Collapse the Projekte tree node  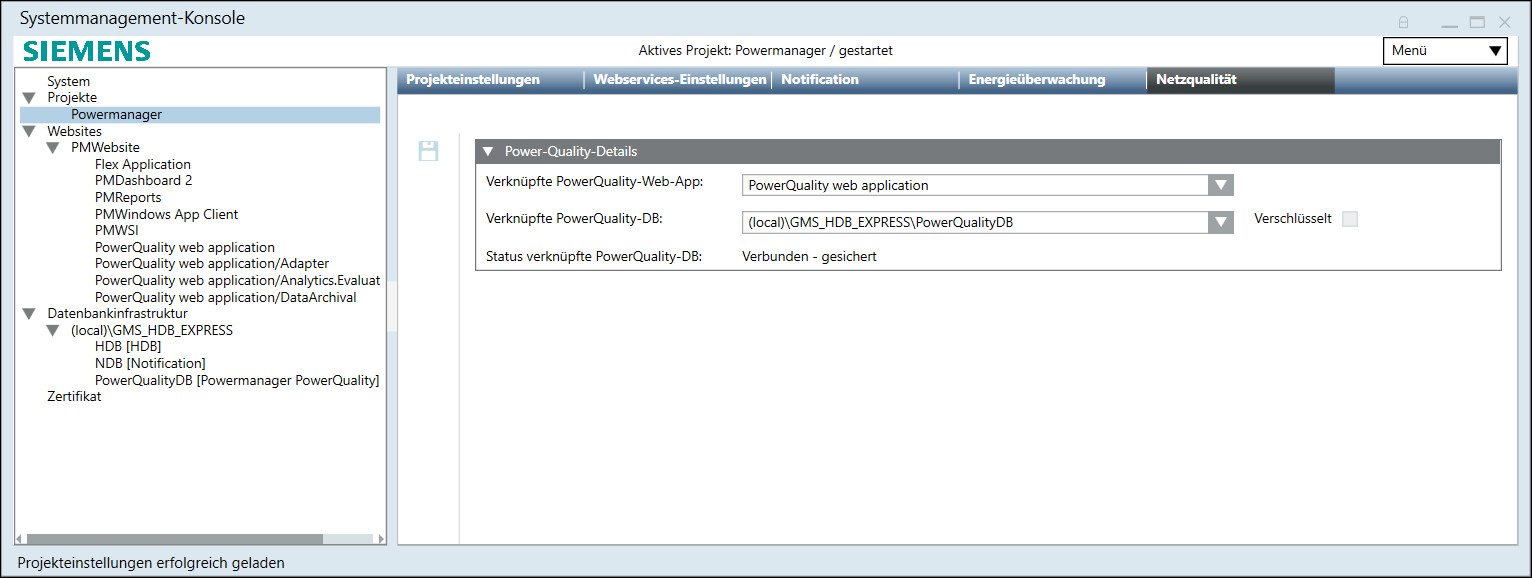[28, 98]
